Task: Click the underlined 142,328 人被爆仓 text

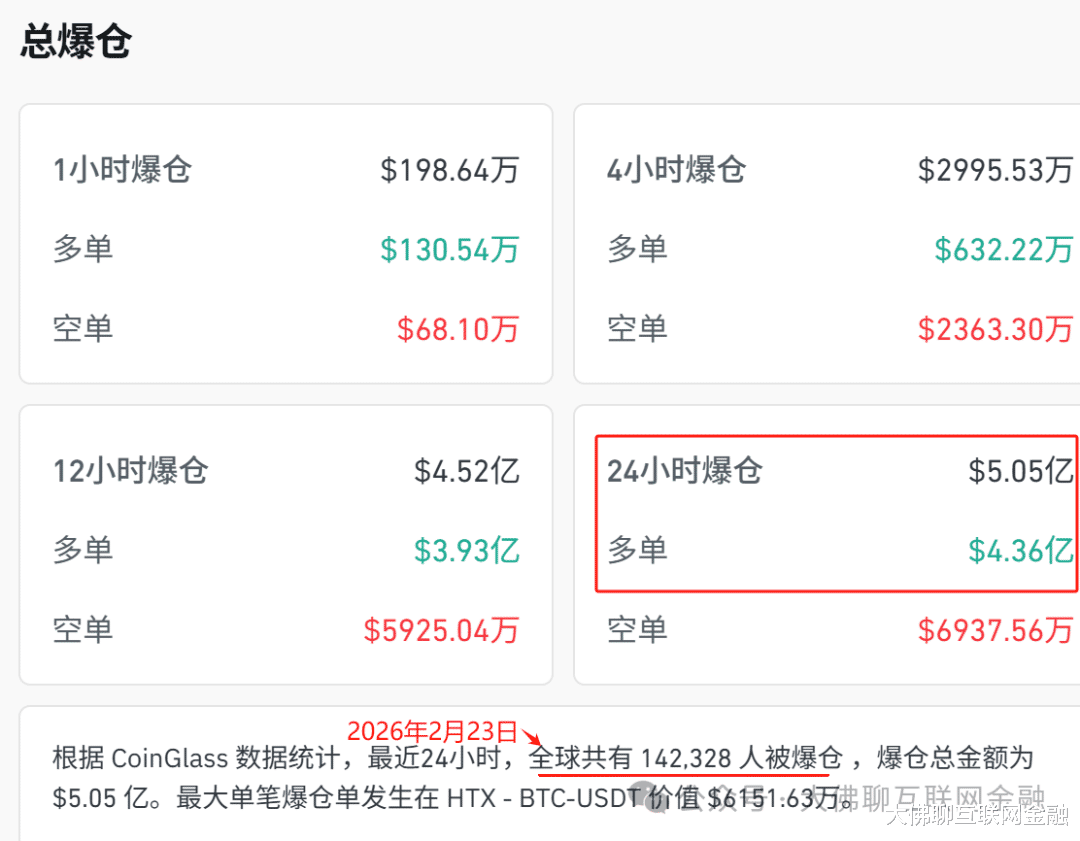Action: pos(740,758)
